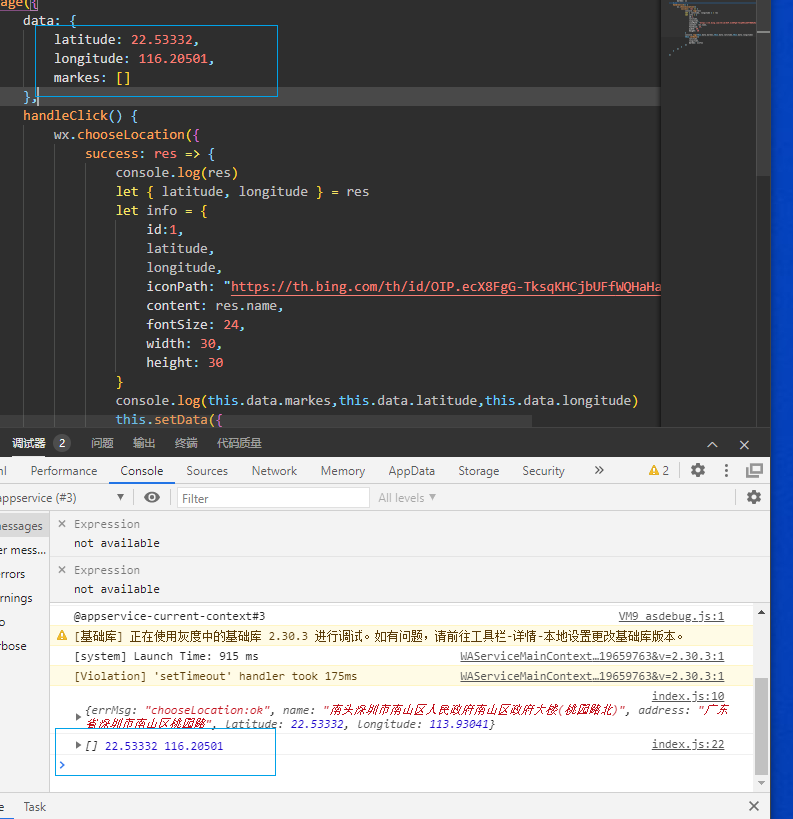The height and width of the screenshot is (819, 793).
Task: Collapse the debugger panel with the up chevron
Action: pyautogui.click(x=712, y=444)
